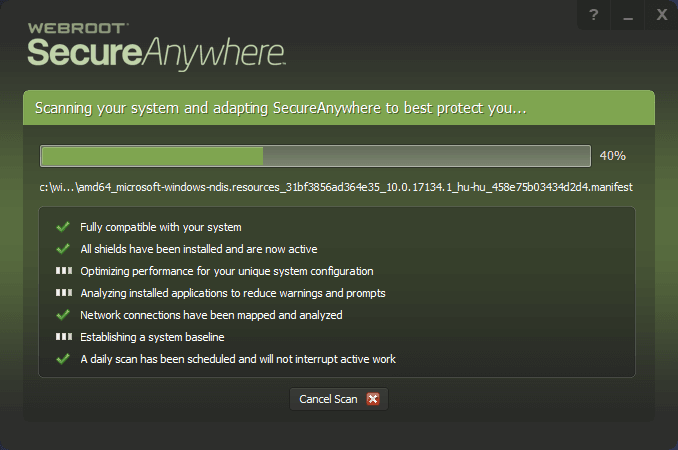
Task: Click the scanned manifest file path text
Action: click(x=336, y=187)
